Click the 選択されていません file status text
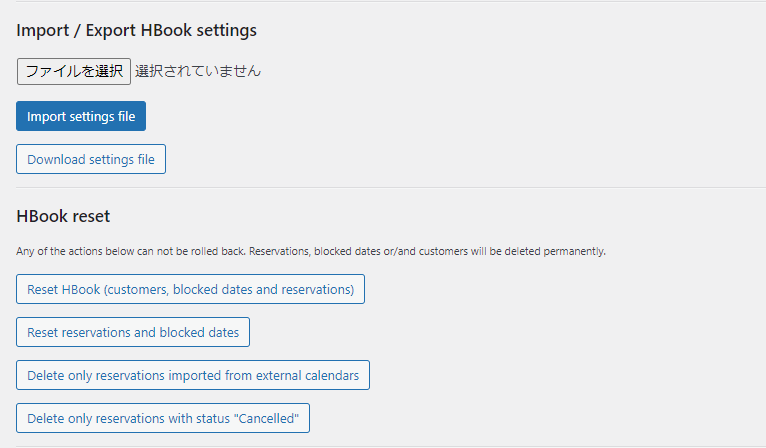The width and height of the screenshot is (766, 448). tap(198, 71)
